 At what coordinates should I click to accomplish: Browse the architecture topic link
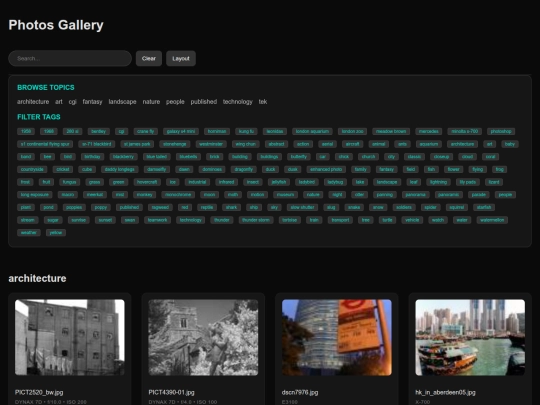(x=33, y=102)
